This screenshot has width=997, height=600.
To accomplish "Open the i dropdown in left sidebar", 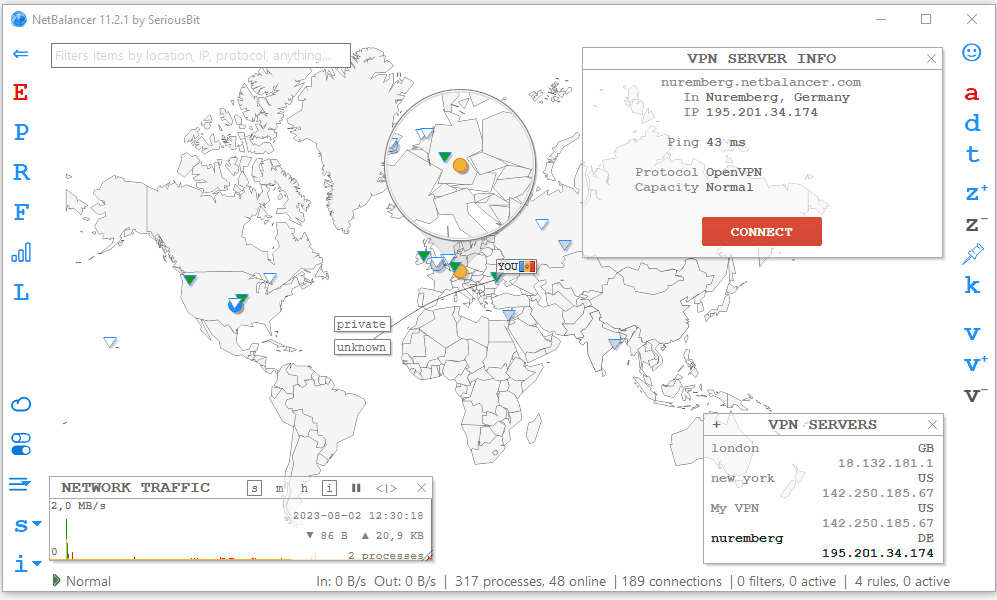I will point(27,564).
